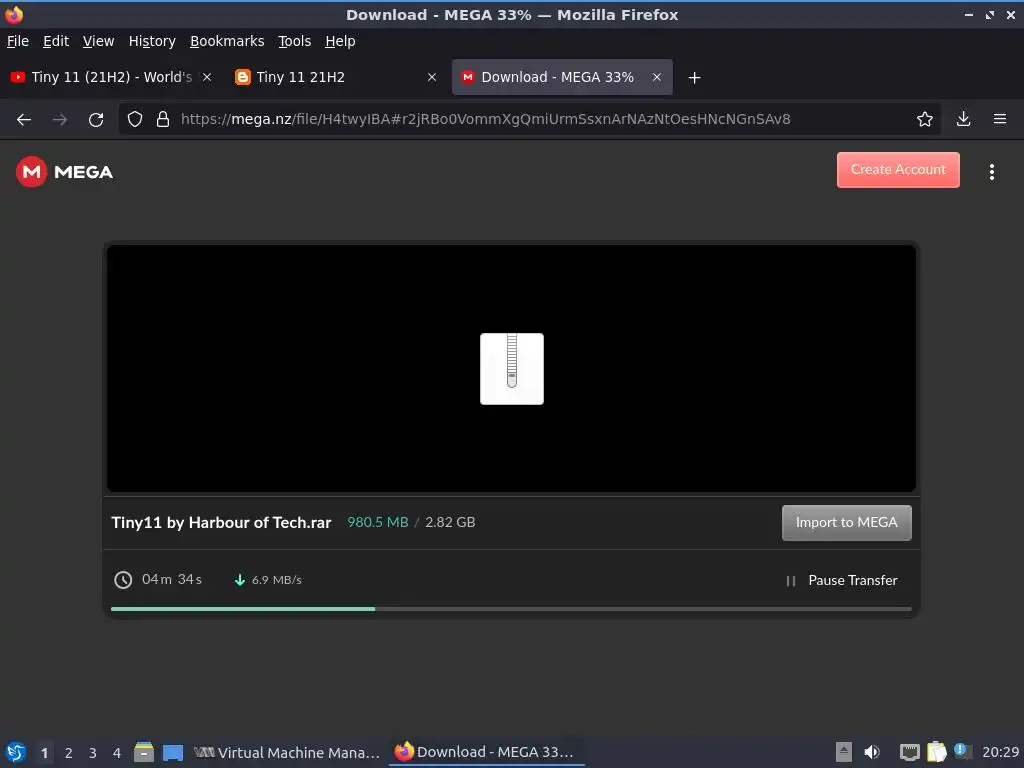The image size is (1024, 768).
Task: Switch to workspace 1
Action: pos(44,753)
